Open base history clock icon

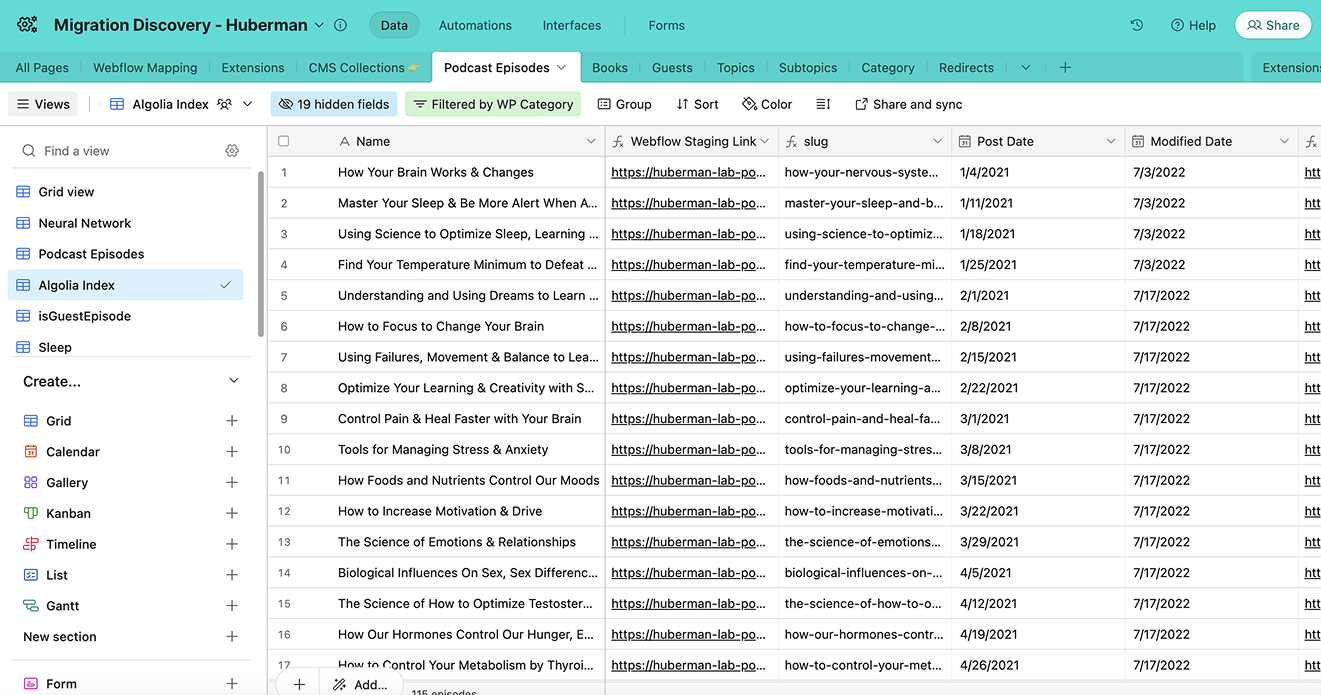[x=1137, y=25]
